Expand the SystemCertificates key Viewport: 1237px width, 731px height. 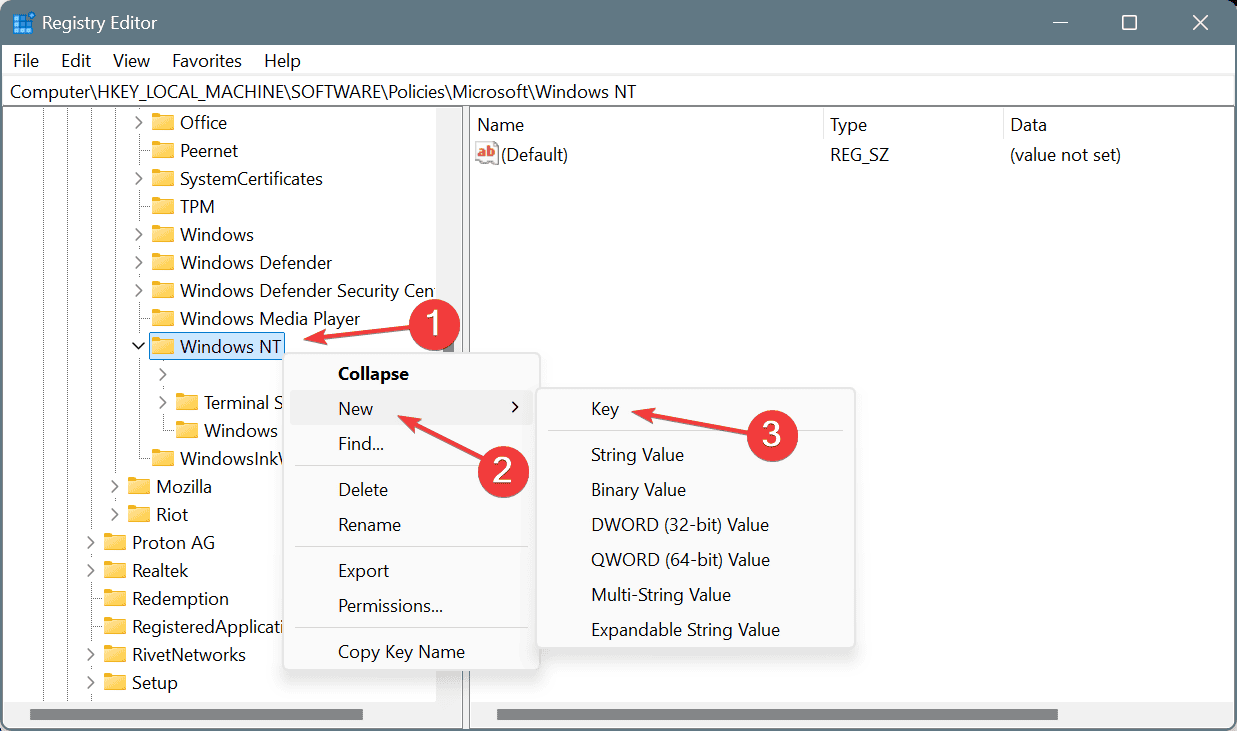pyautogui.click(x=138, y=178)
